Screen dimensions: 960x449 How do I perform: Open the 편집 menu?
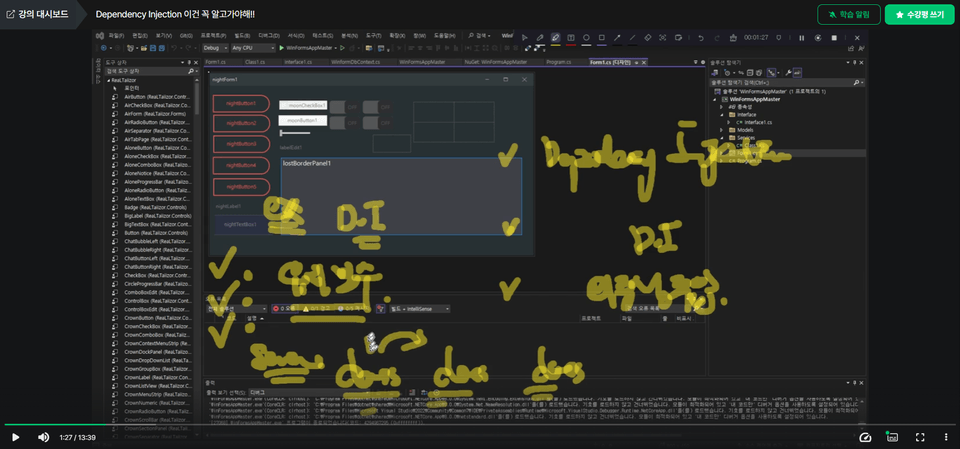(140, 36)
